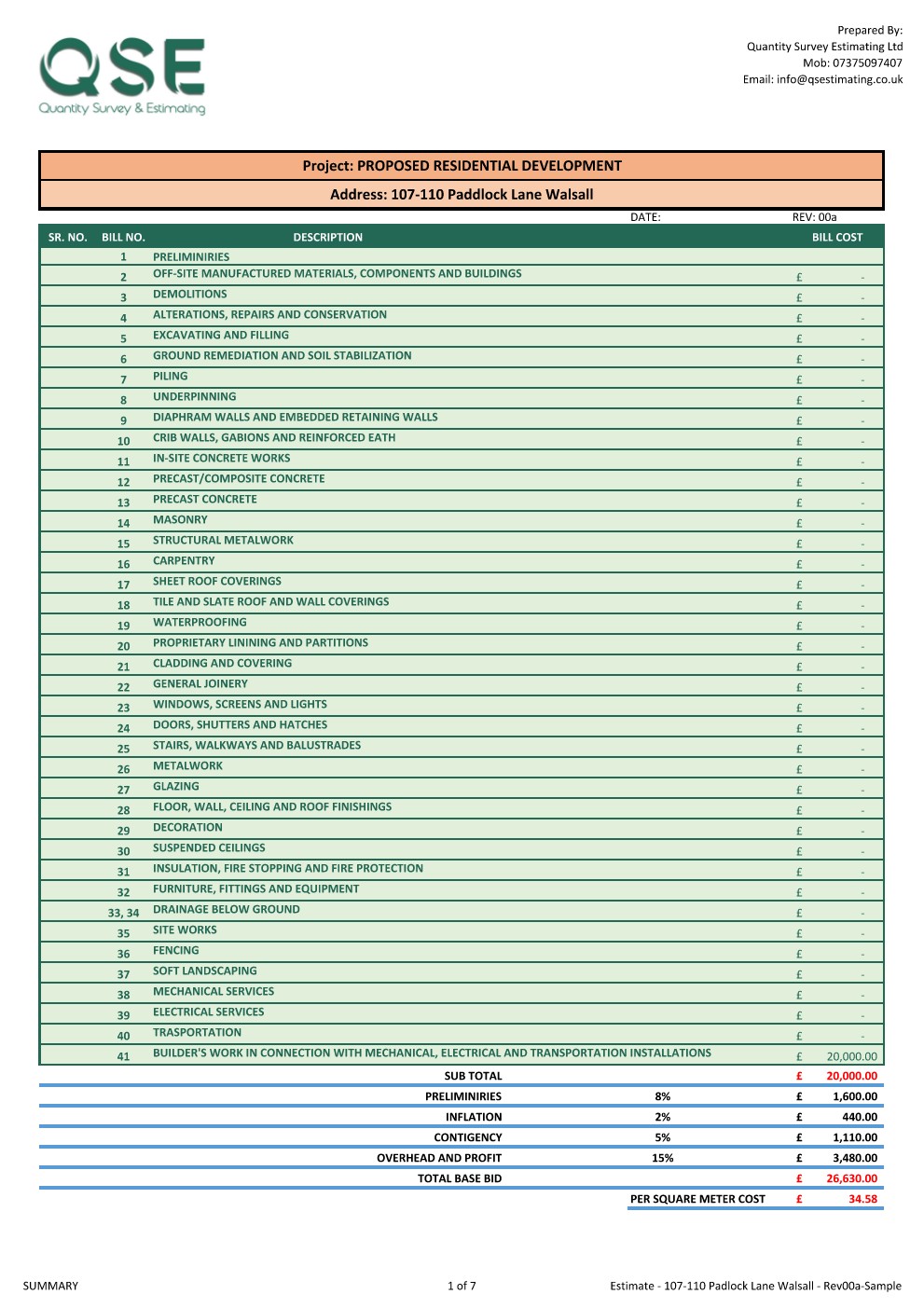The height and width of the screenshot is (1308, 924).
Task: Click the INFLATION 2% percentage cell
Action: 662,1116
